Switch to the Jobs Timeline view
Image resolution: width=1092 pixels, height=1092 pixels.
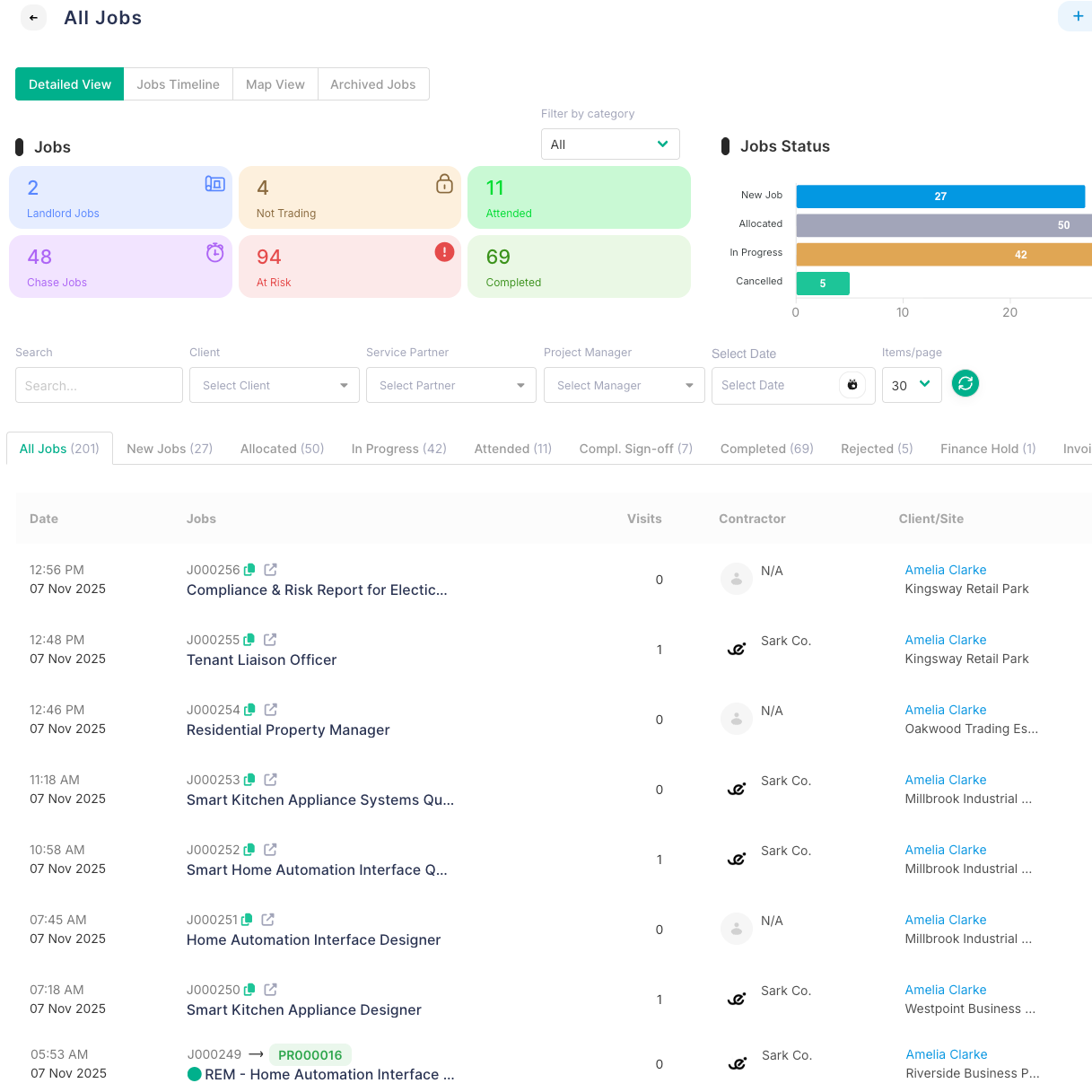178,83
